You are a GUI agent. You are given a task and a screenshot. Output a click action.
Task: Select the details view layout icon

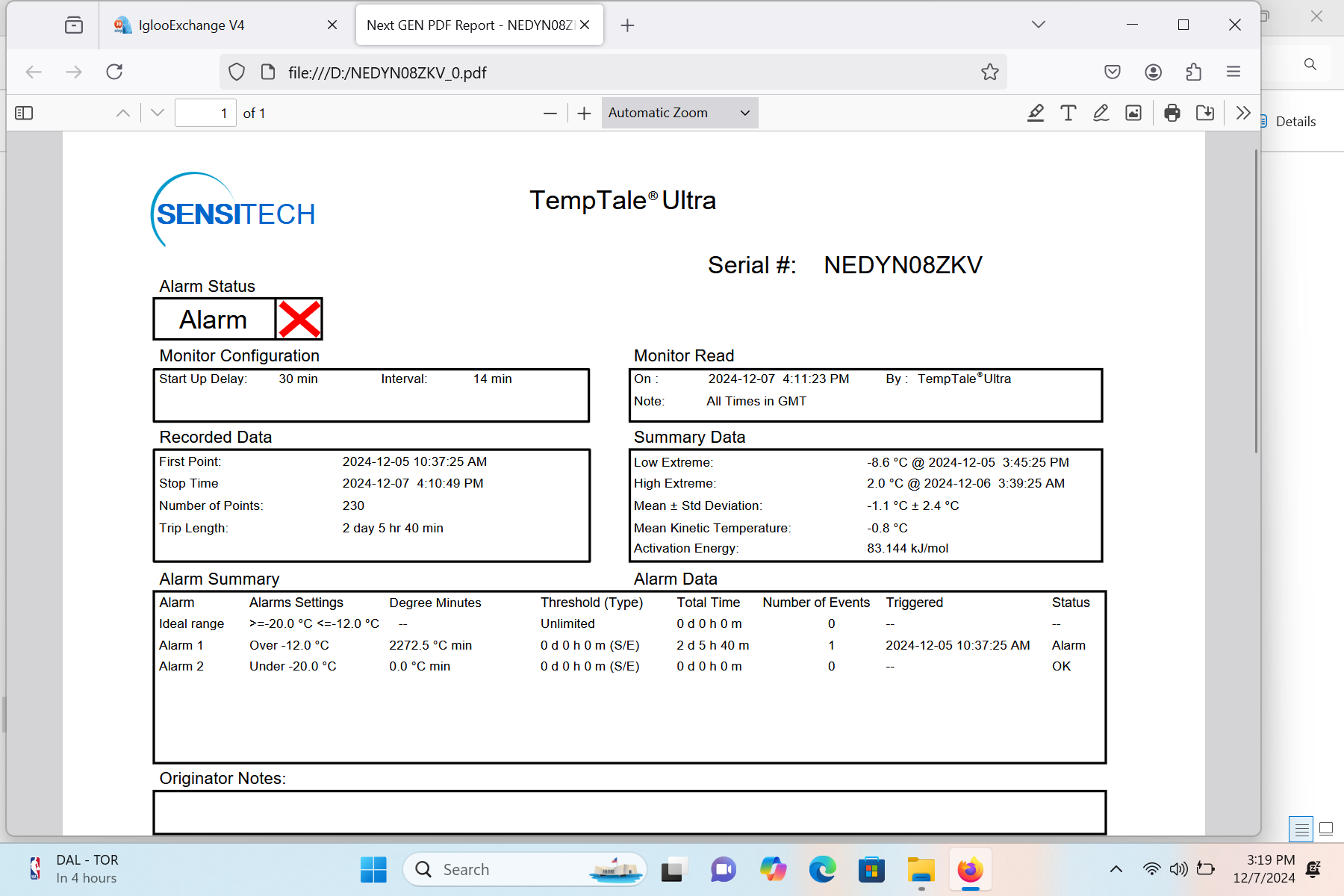1301,829
